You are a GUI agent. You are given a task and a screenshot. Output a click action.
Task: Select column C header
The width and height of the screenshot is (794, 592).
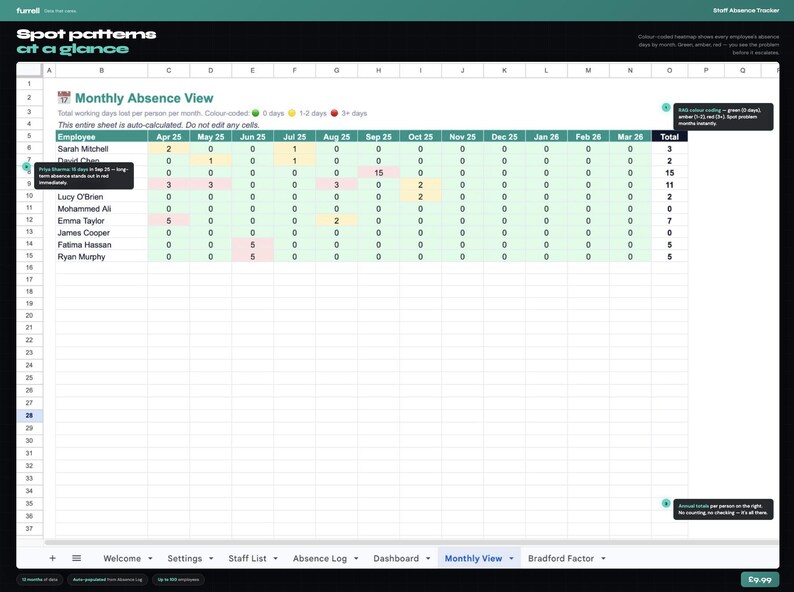click(x=169, y=70)
